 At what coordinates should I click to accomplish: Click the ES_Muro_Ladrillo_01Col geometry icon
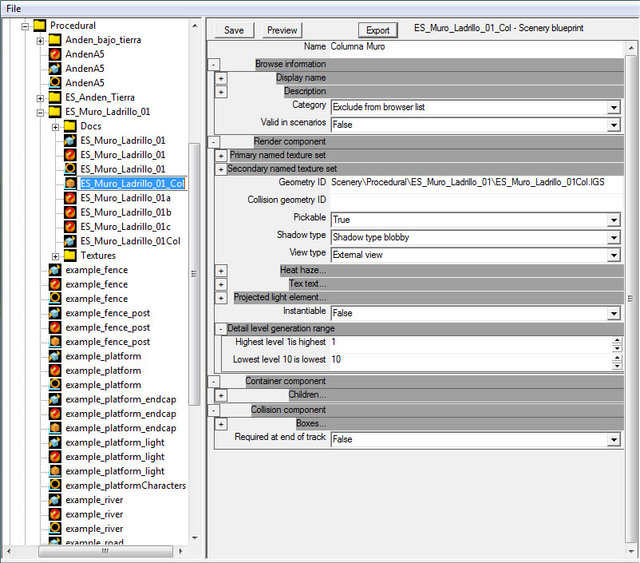(71, 241)
